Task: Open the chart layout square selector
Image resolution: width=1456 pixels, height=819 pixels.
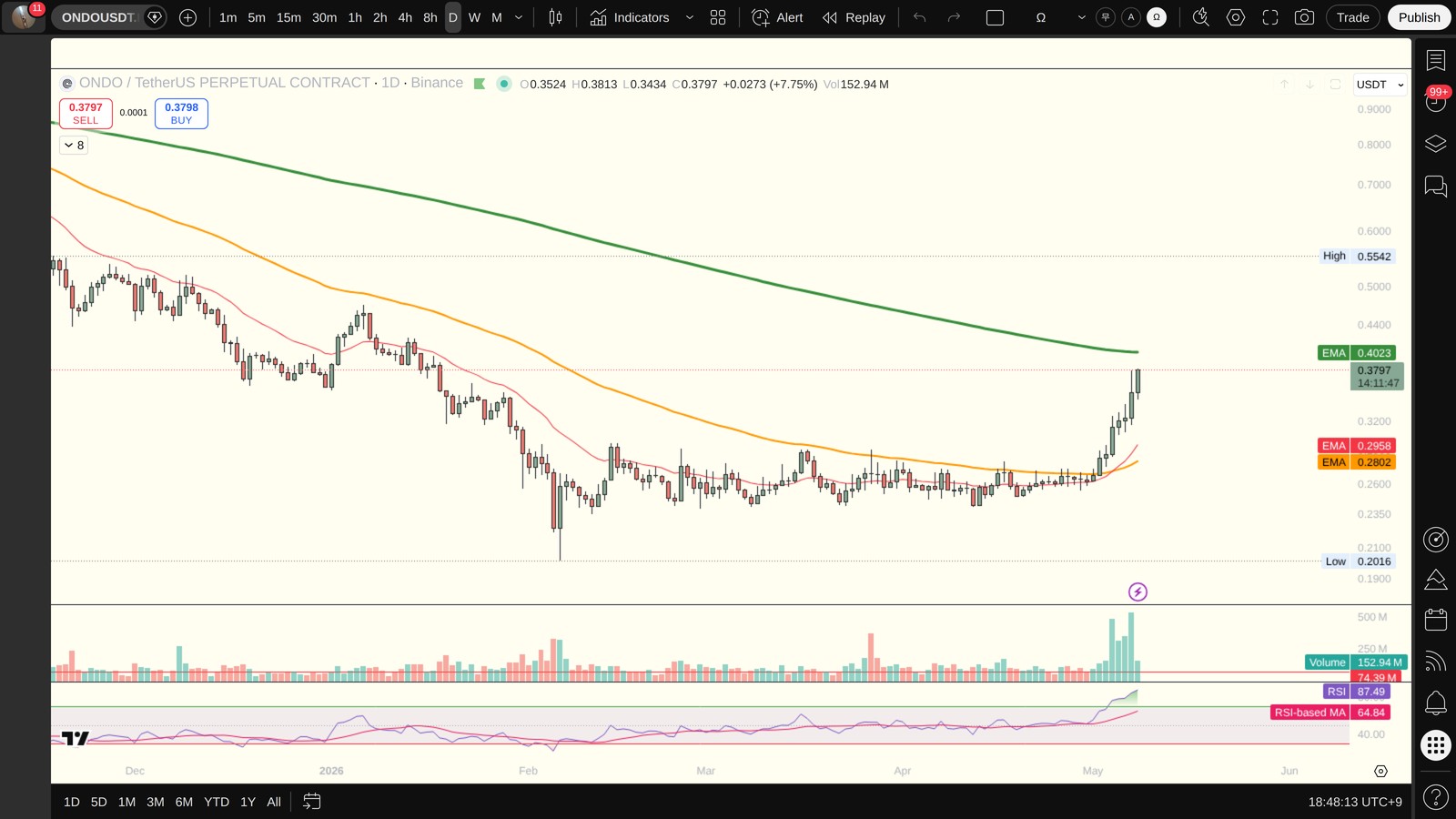Action: [996, 17]
